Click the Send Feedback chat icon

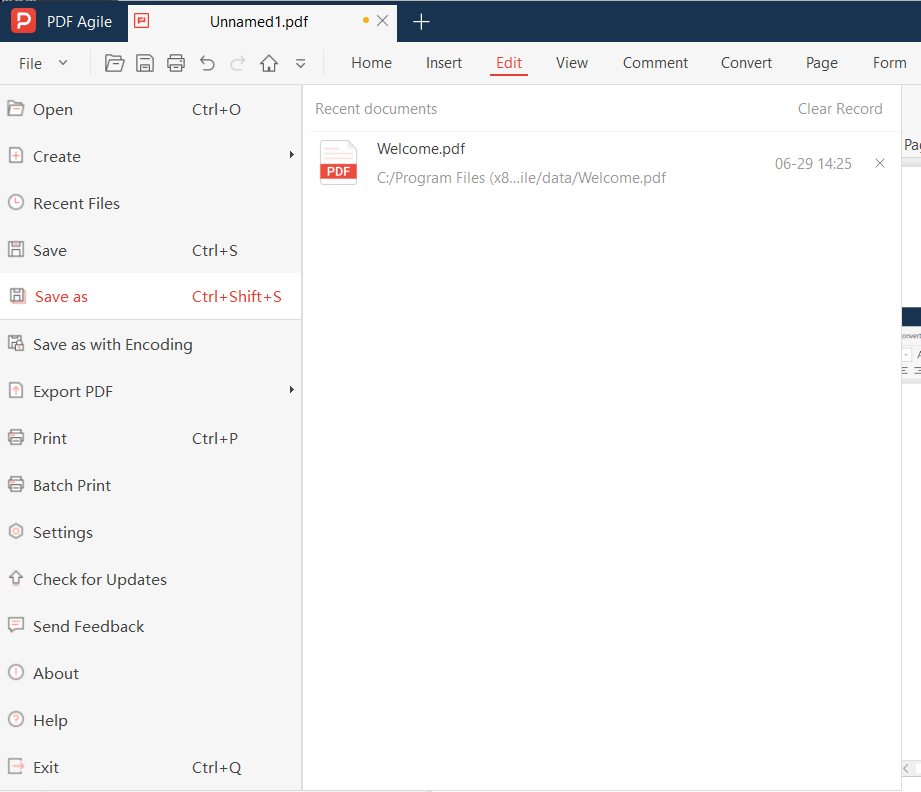coord(16,625)
